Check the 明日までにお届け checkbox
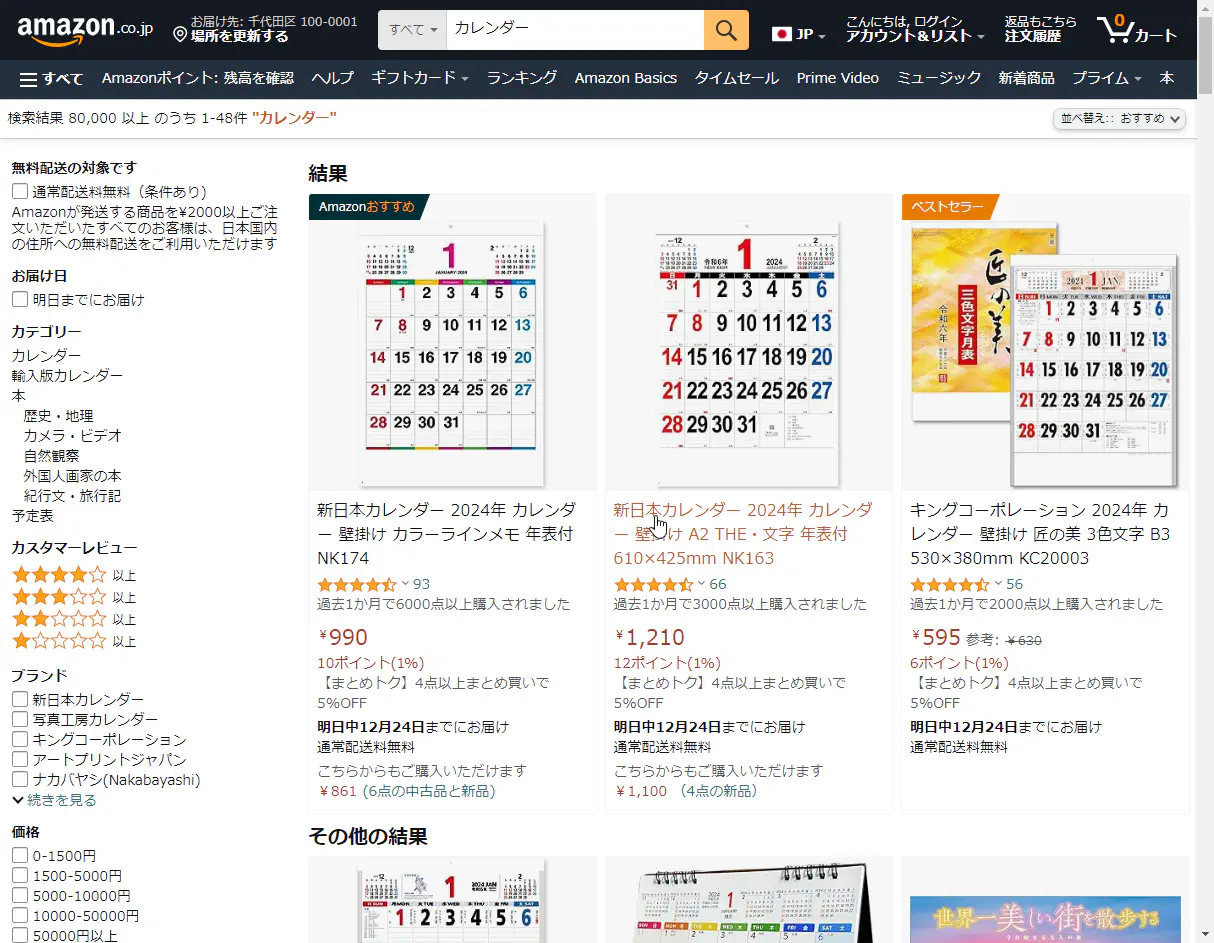 20,299
